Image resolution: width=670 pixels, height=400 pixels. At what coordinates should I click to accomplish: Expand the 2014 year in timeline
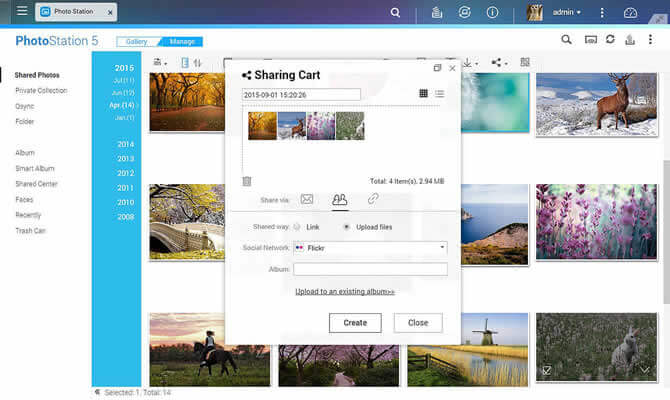point(125,144)
